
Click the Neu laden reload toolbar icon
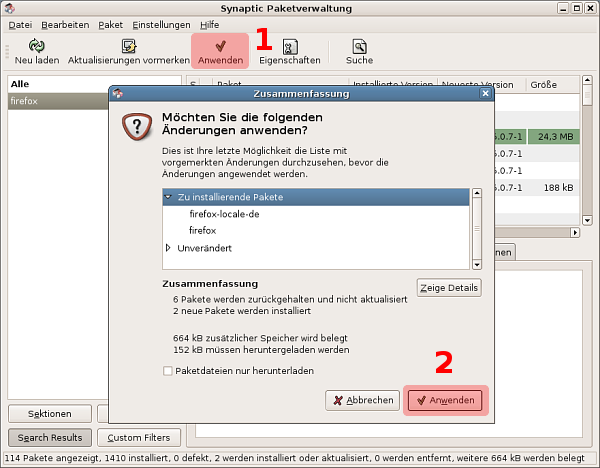(37, 46)
